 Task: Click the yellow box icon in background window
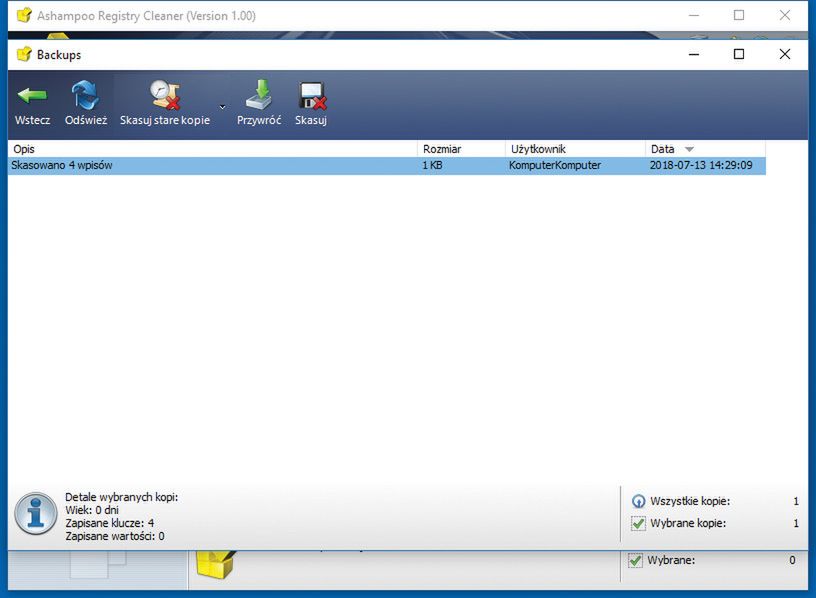click(x=215, y=564)
